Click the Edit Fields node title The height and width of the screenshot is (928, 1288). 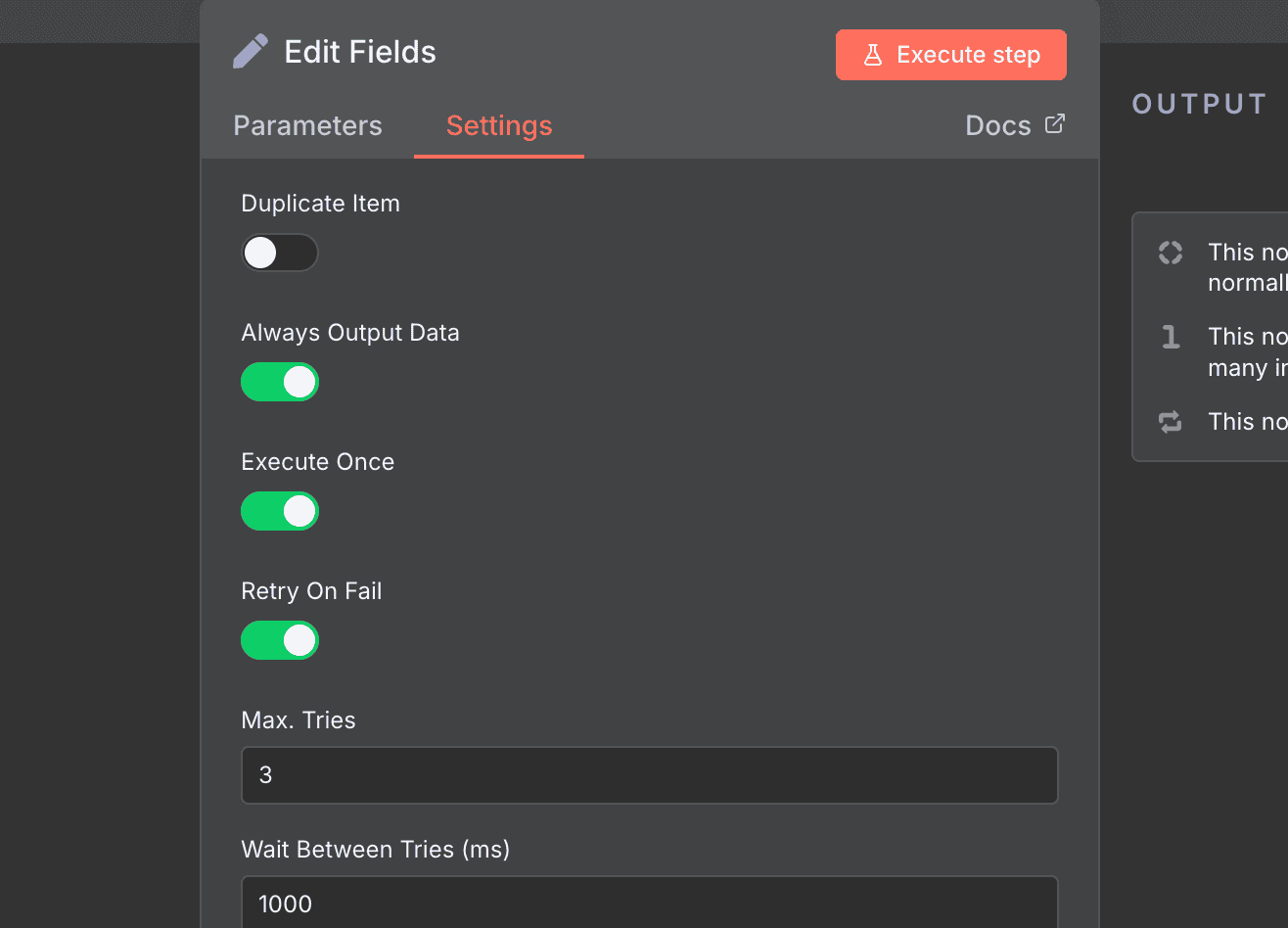coord(359,51)
